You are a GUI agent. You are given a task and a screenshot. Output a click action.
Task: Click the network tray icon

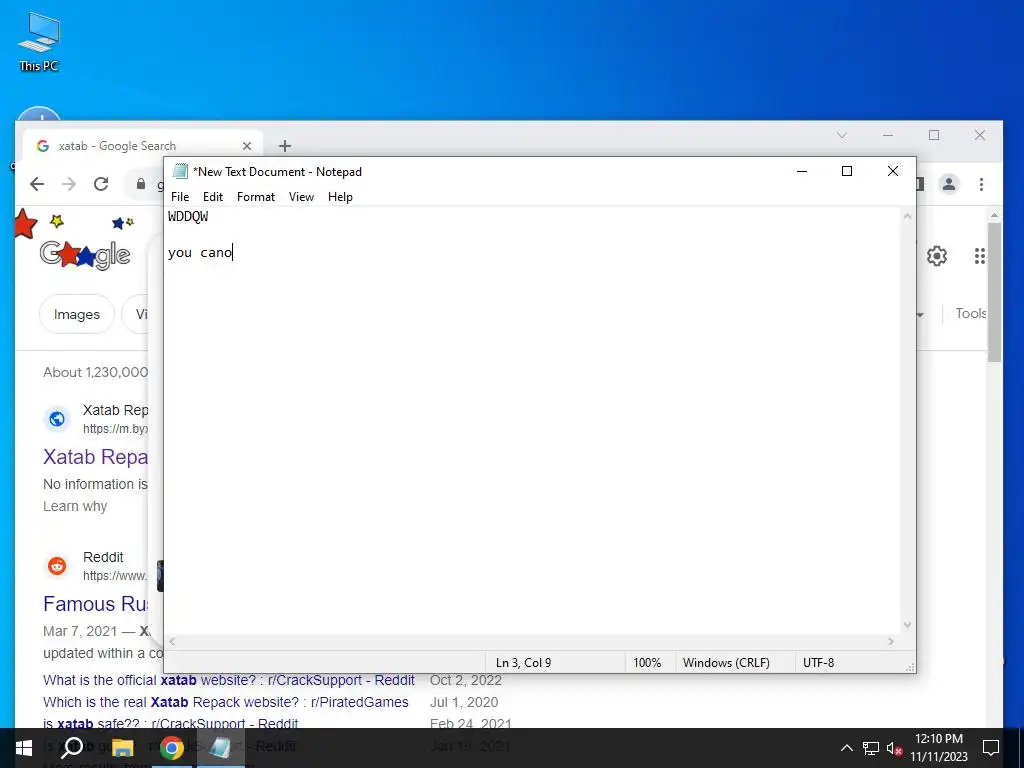tap(871, 748)
